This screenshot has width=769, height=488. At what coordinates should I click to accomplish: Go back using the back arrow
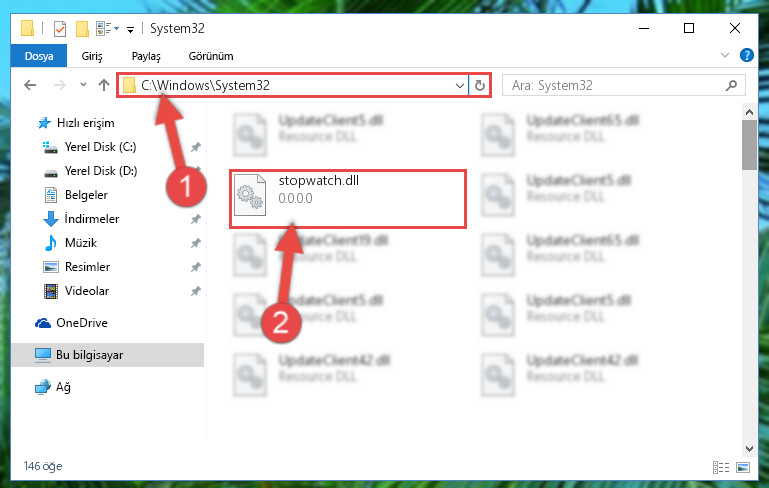[30, 85]
